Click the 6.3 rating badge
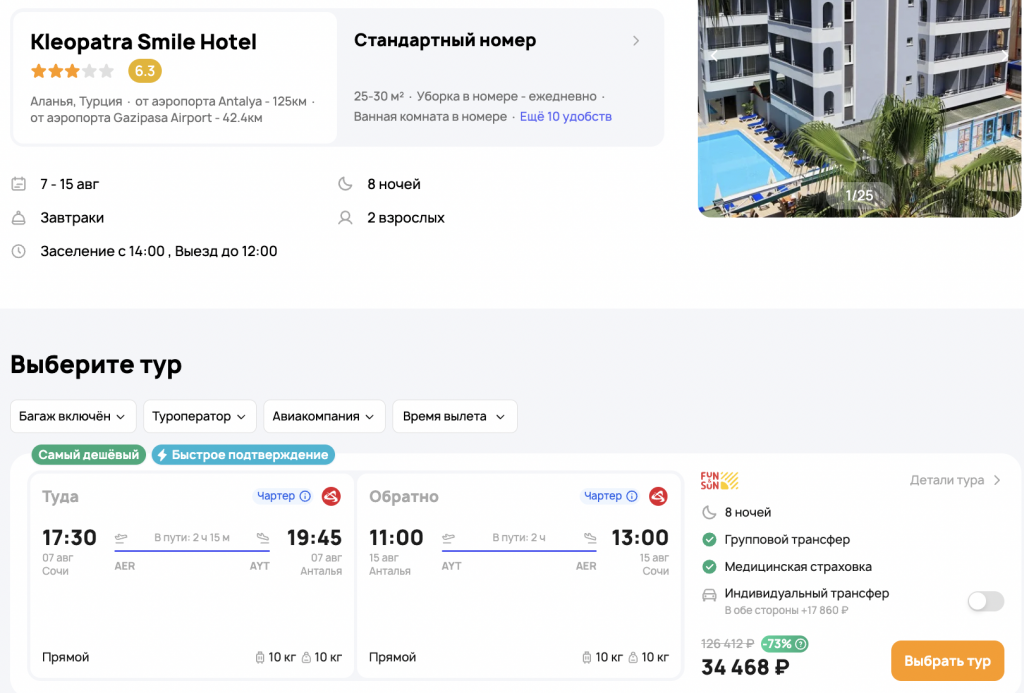The image size is (1024, 693). (x=144, y=71)
